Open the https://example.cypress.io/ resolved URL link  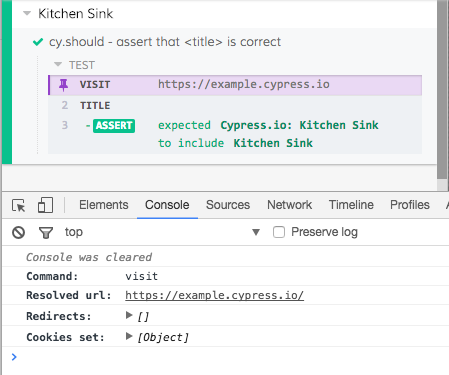click(x=214, y=295)
